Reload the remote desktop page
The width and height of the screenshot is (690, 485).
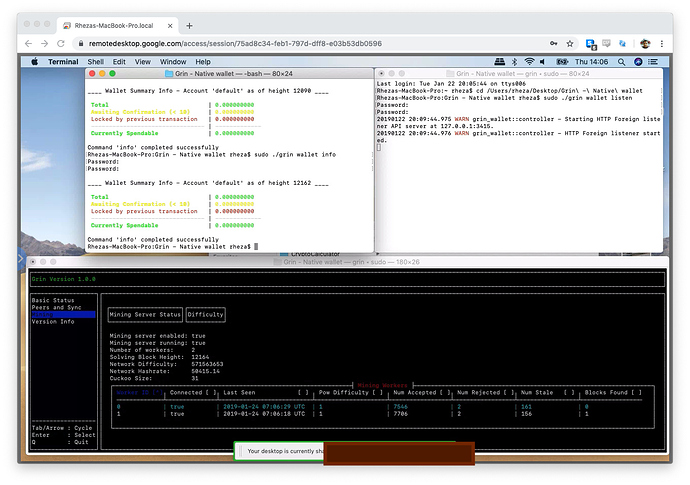[61, 44]
